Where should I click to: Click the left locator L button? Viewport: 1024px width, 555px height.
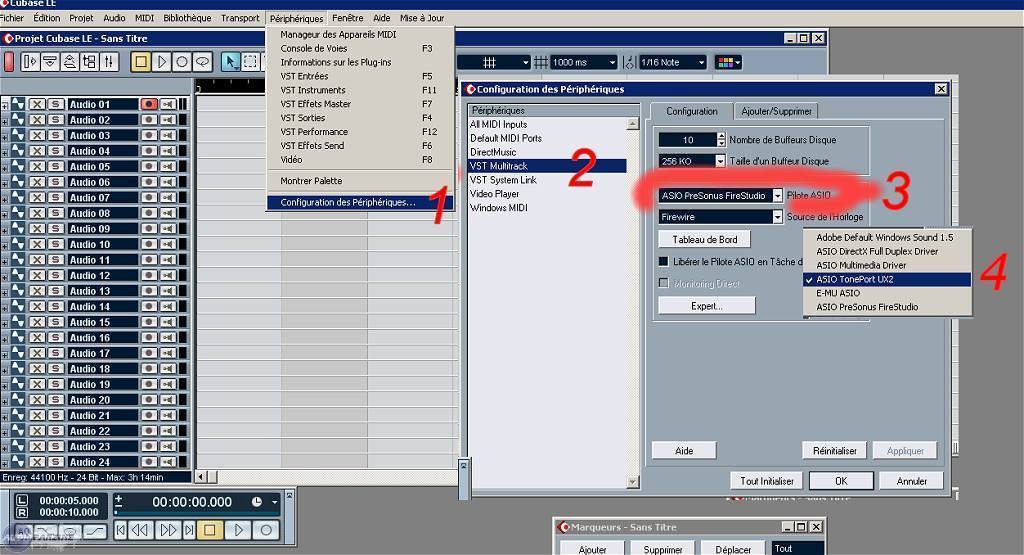22,500
